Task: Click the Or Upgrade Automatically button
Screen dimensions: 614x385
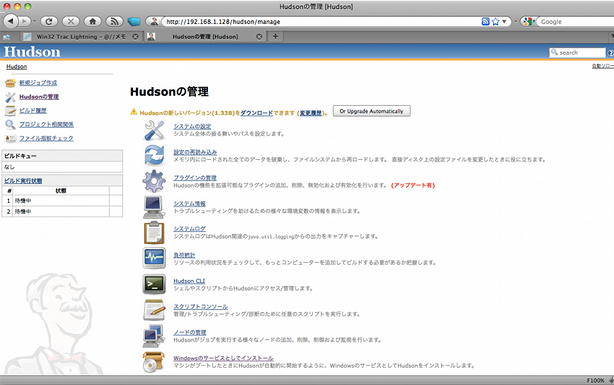Action: 372,111
